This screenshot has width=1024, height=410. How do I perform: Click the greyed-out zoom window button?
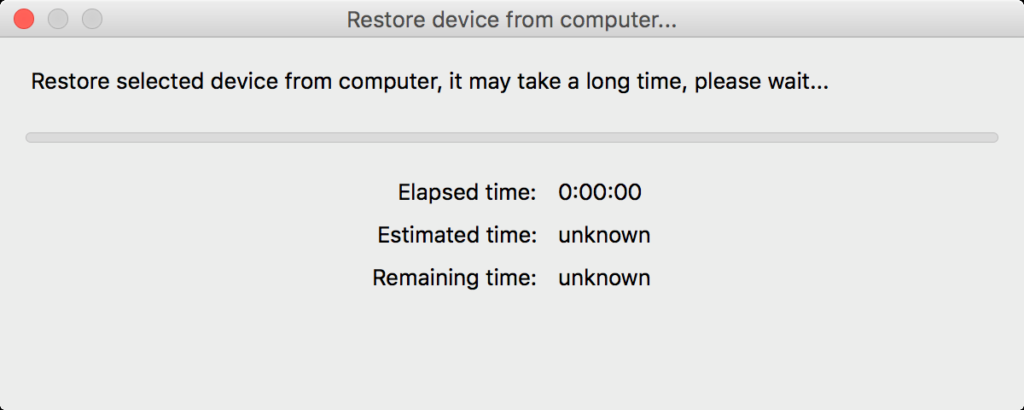pyautogui.click(x=92, y=19)
